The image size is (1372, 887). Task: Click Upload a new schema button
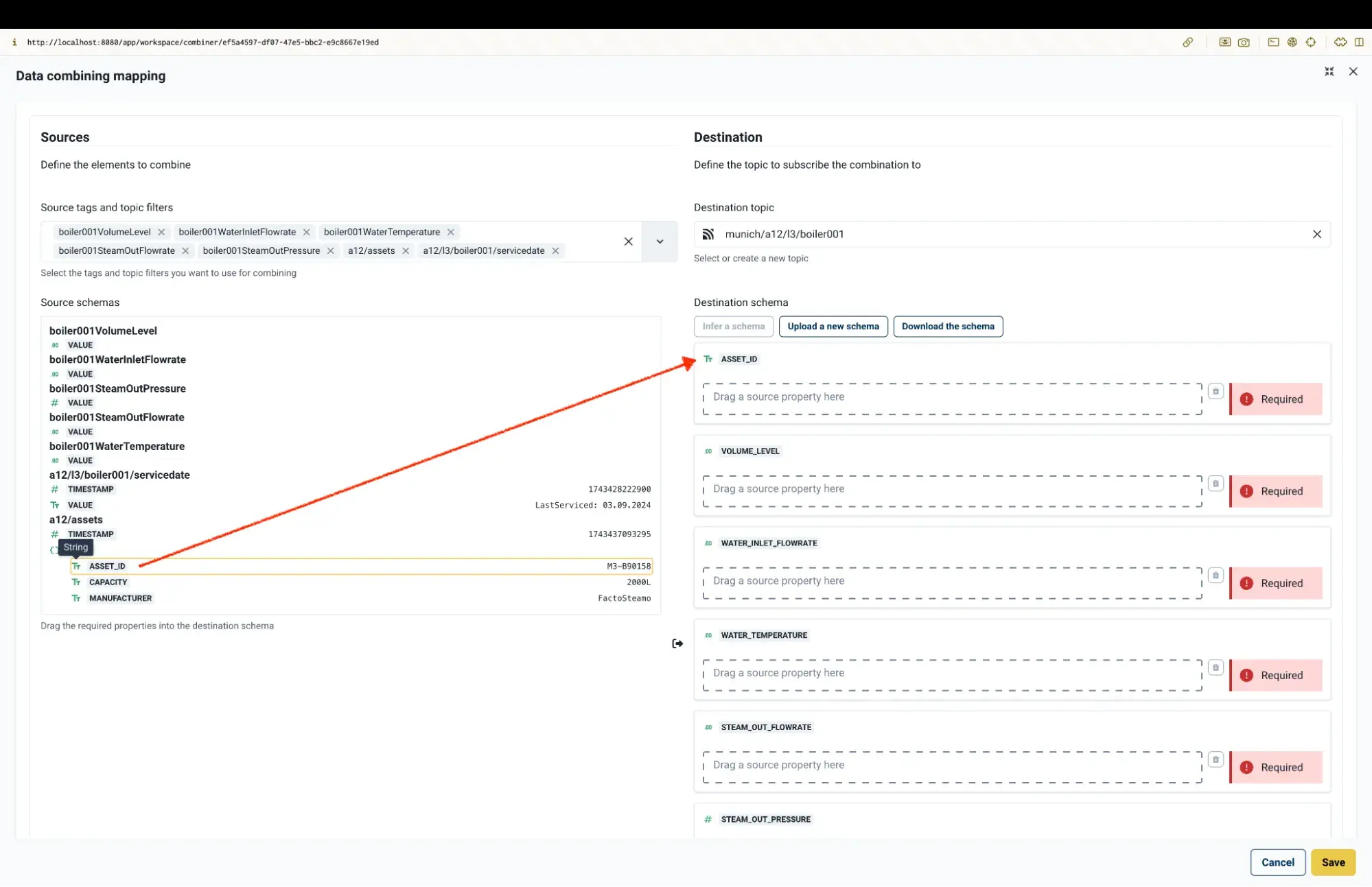coord(833,327)
